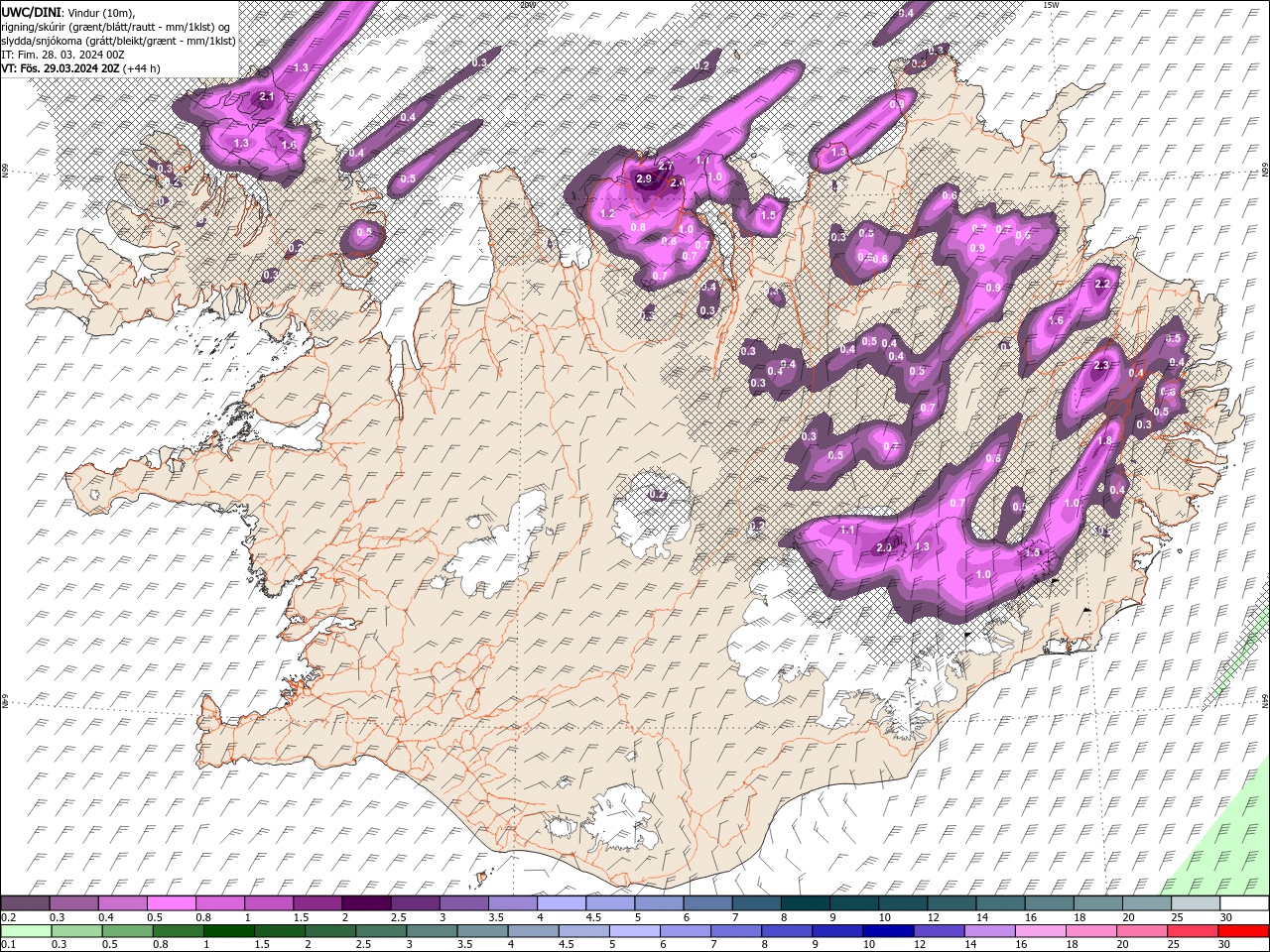Click the 2.3 precipitation value on map
This screenshot has width=1270, height=952.
click(1100, 366)
